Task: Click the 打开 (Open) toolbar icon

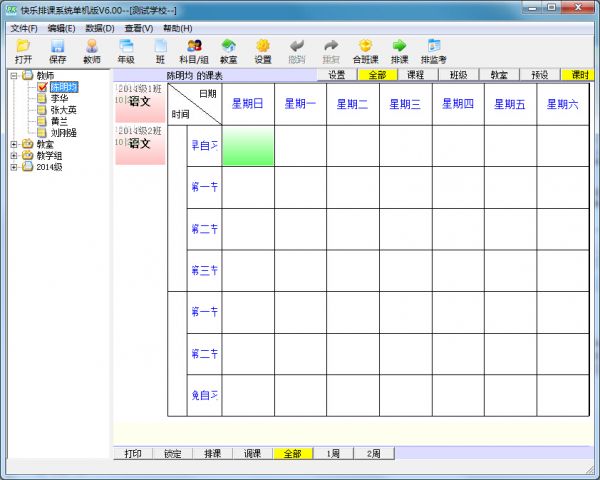Action: pyautogui.click(x=23, y=51)
